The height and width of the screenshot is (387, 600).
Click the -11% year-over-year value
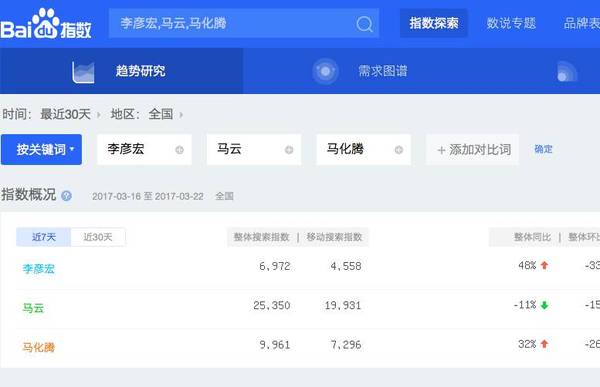(525, 305)
